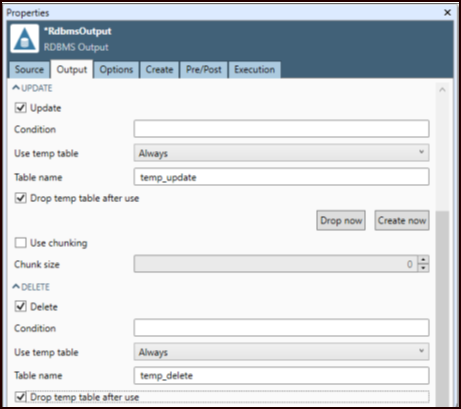Click the temp_update table name field
The image size is (461, 409).
click(x=281, y=177)
